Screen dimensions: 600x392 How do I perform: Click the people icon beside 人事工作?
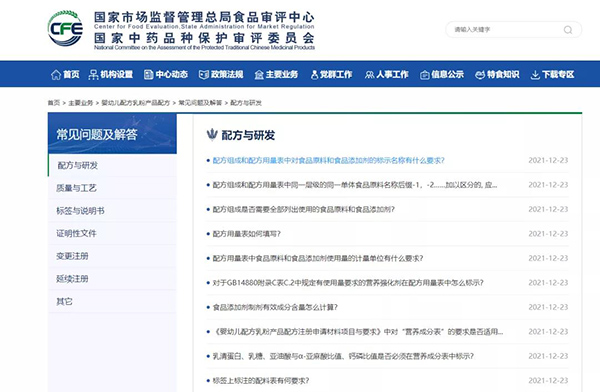tap(369, 75)
